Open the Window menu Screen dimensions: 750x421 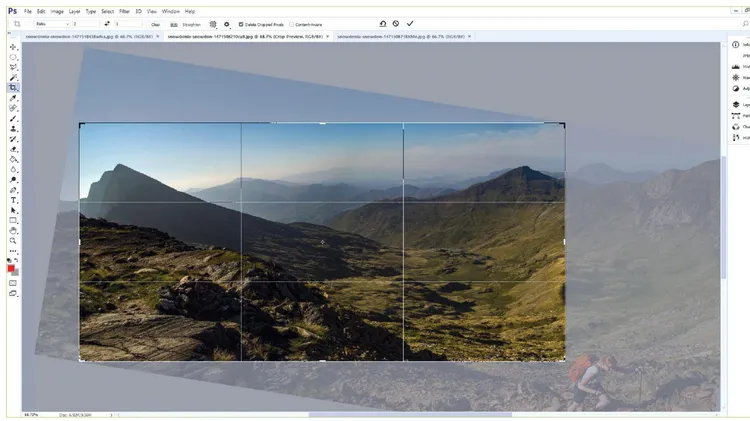tap(170, 11)
